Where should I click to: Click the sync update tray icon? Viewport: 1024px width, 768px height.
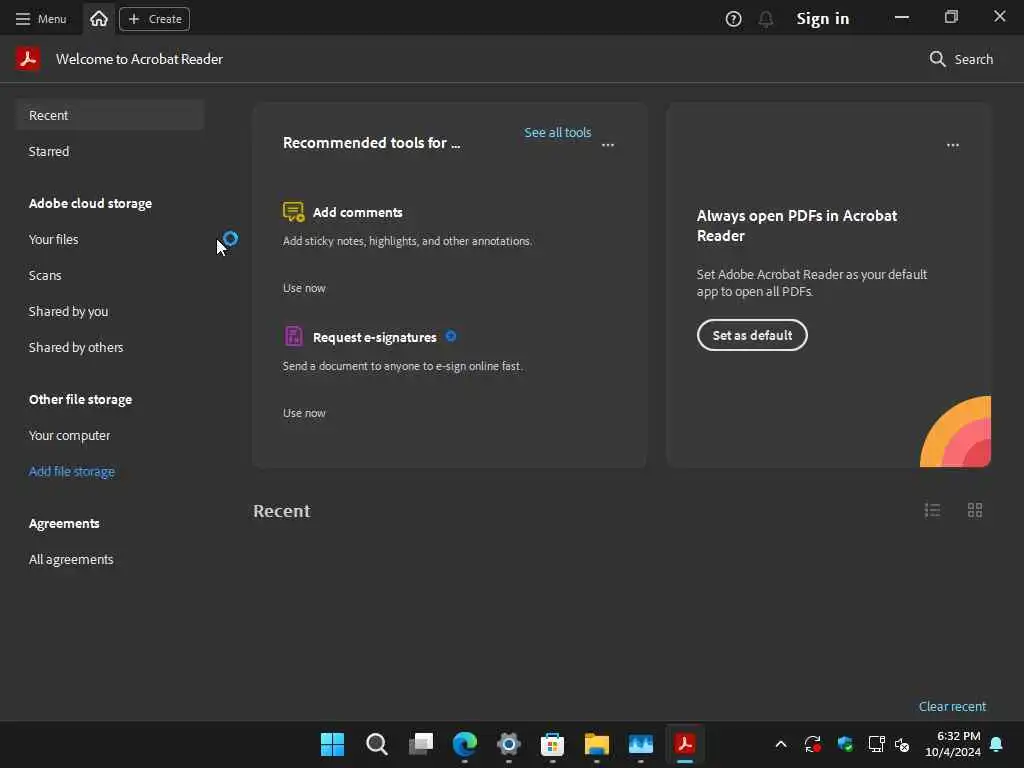coord(812,744)
